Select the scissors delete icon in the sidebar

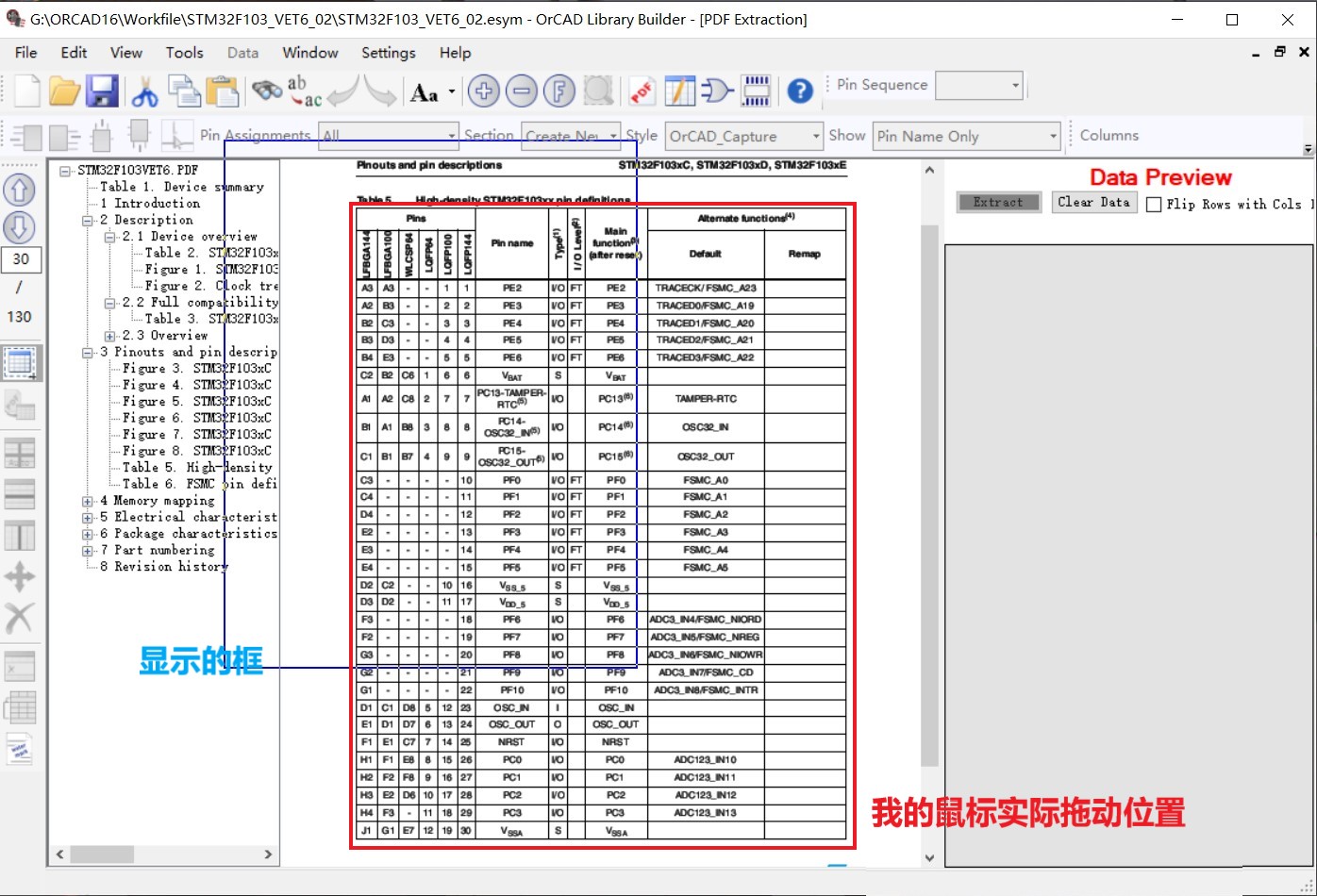click(x=20, y=618)
